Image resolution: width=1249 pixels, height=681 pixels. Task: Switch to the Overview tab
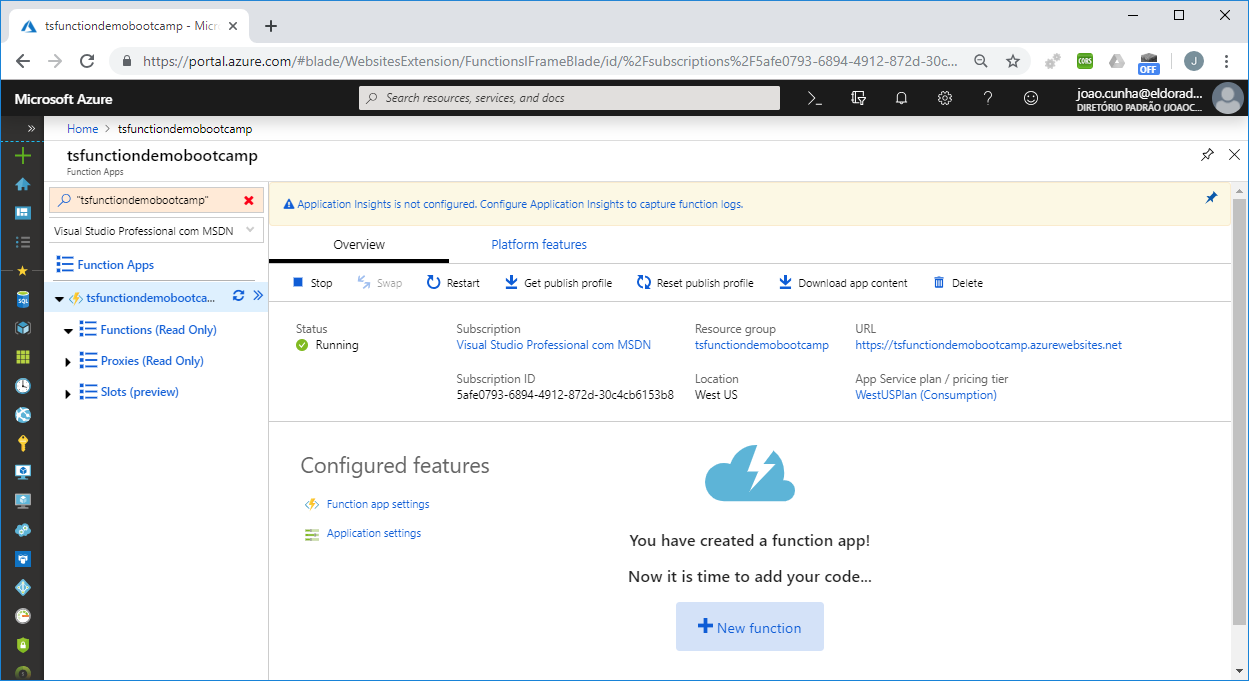[x=359, y=244]
